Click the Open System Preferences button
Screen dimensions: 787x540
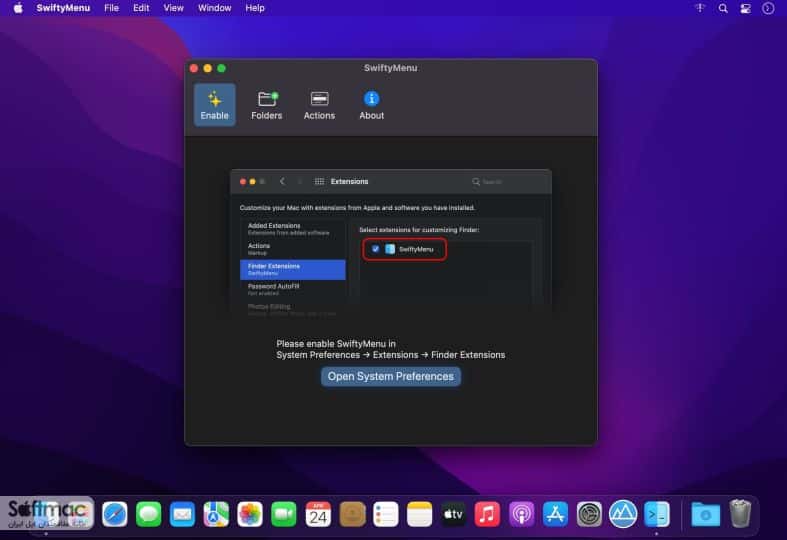point(390,376)
